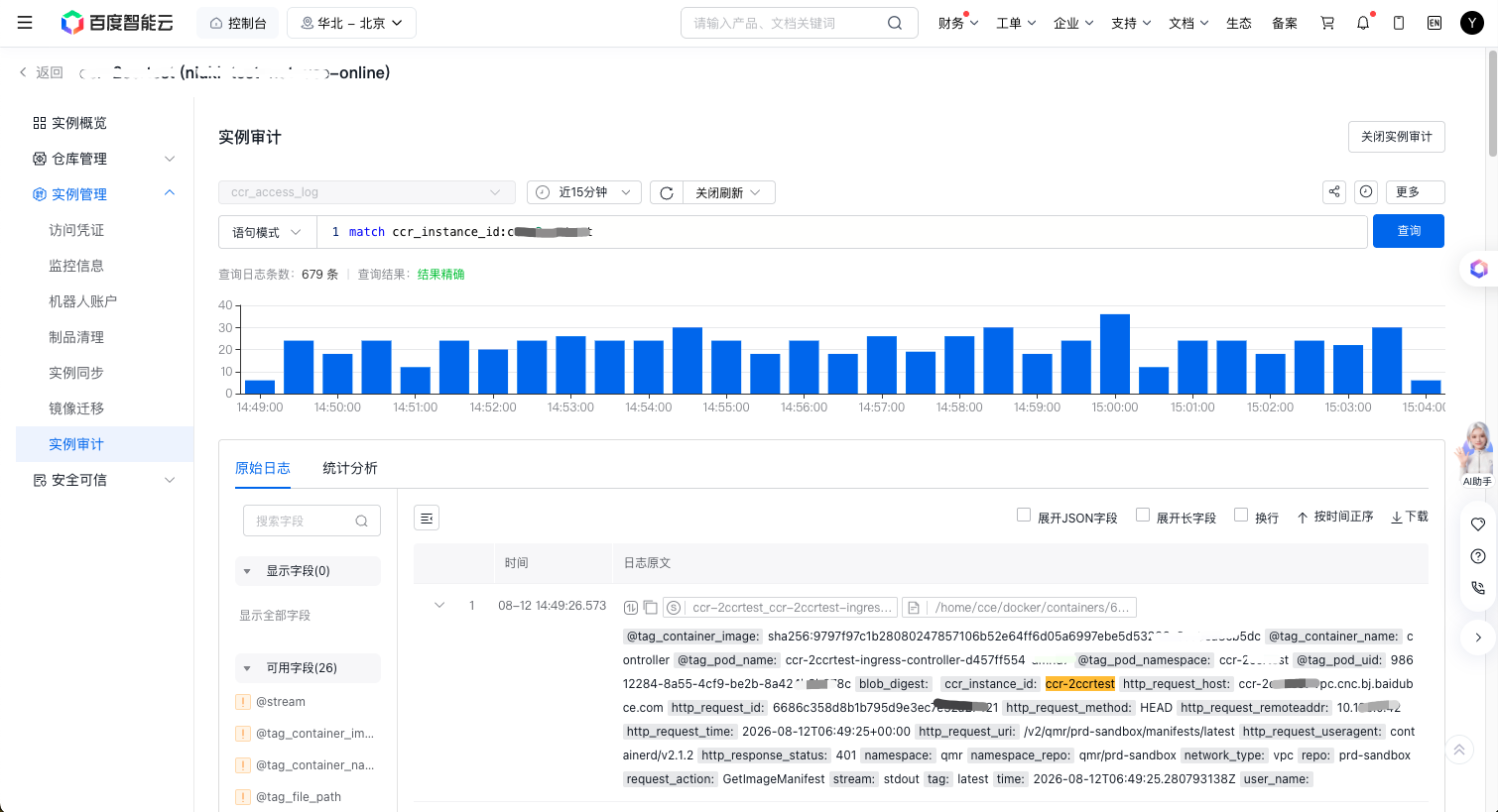
Task: Open the 财务 top menu
Action: [958, 23]
